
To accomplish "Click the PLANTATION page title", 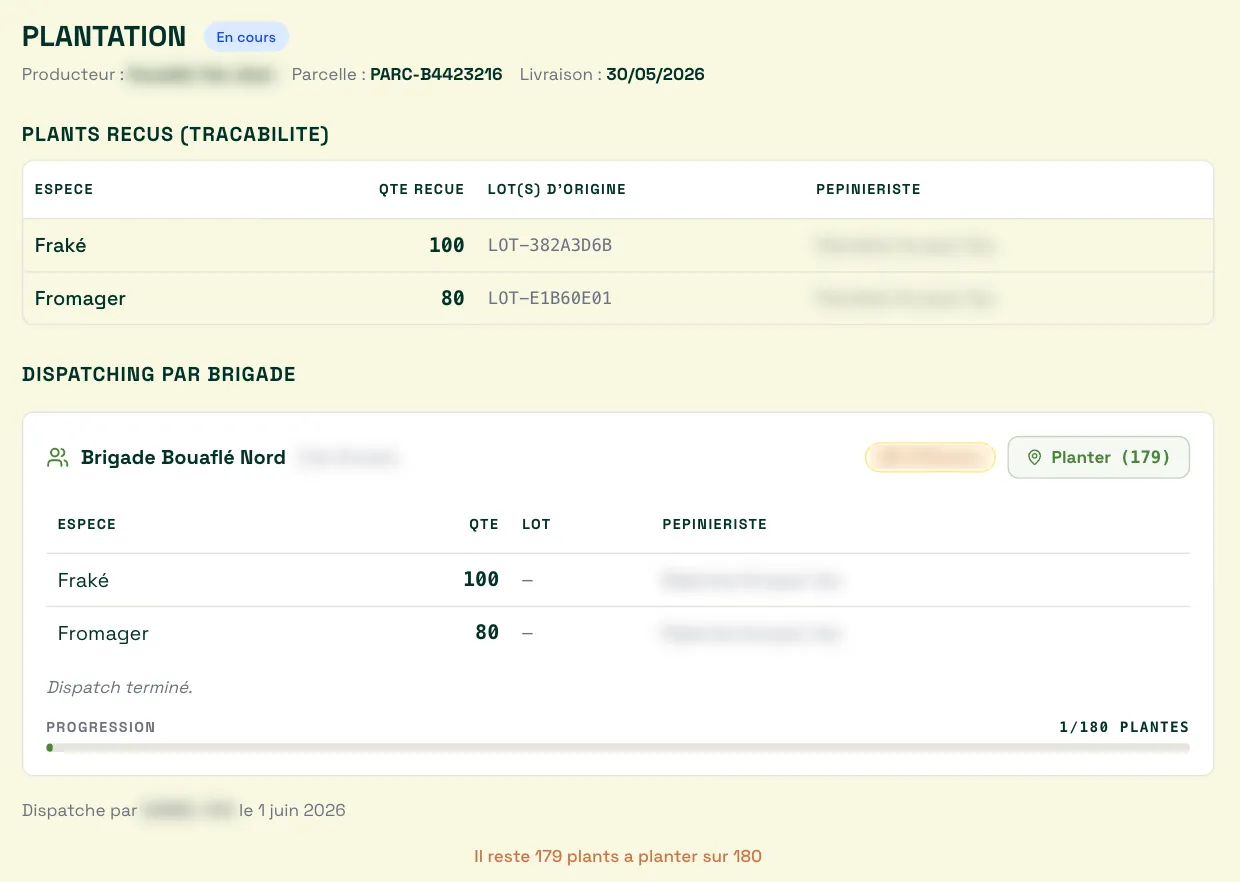I will [104, 37].
